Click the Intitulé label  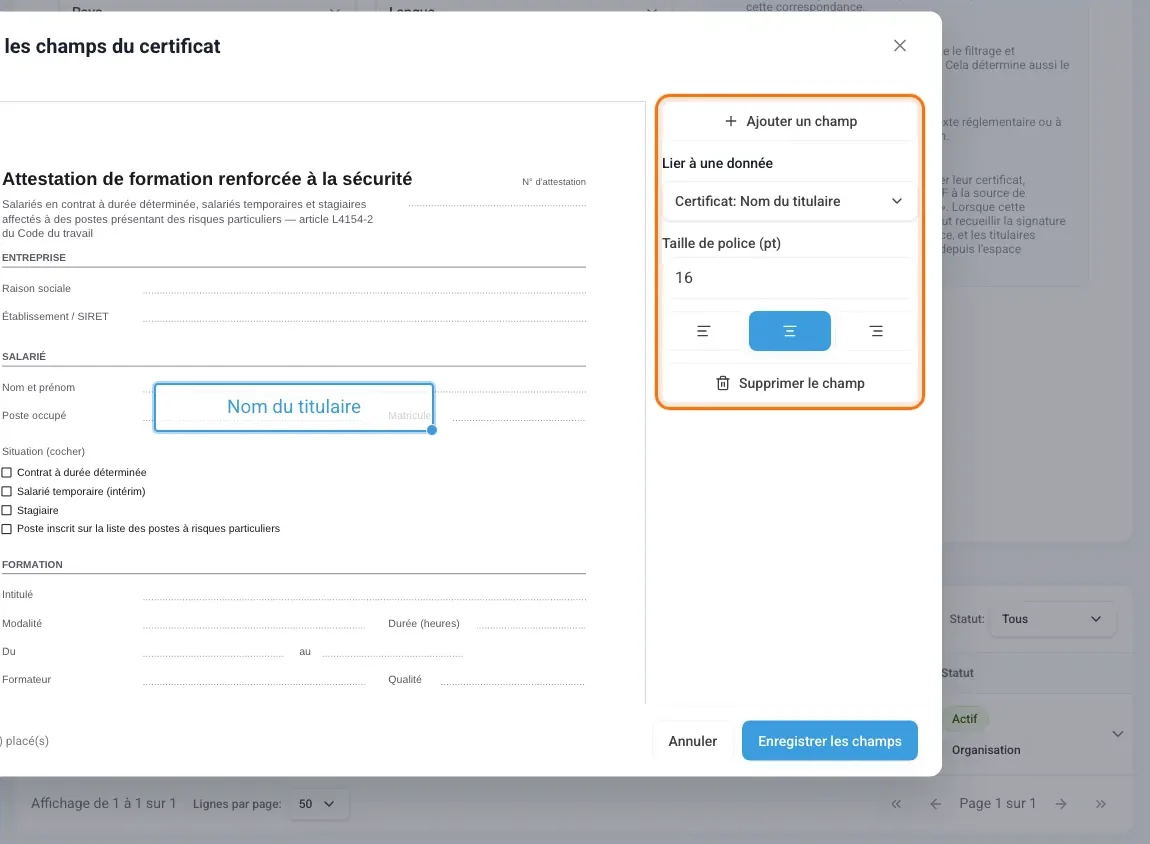tap(18, 594)
